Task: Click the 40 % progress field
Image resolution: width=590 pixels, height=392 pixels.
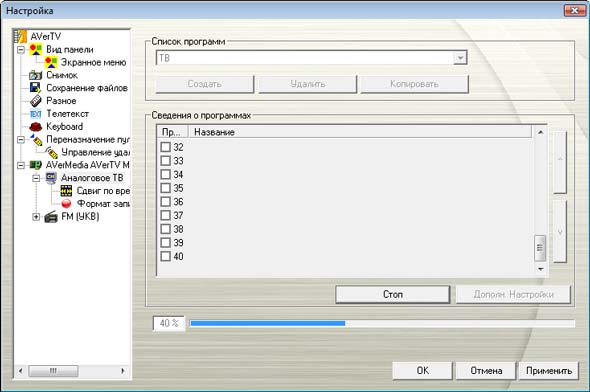Action: [x=169, y=323]
